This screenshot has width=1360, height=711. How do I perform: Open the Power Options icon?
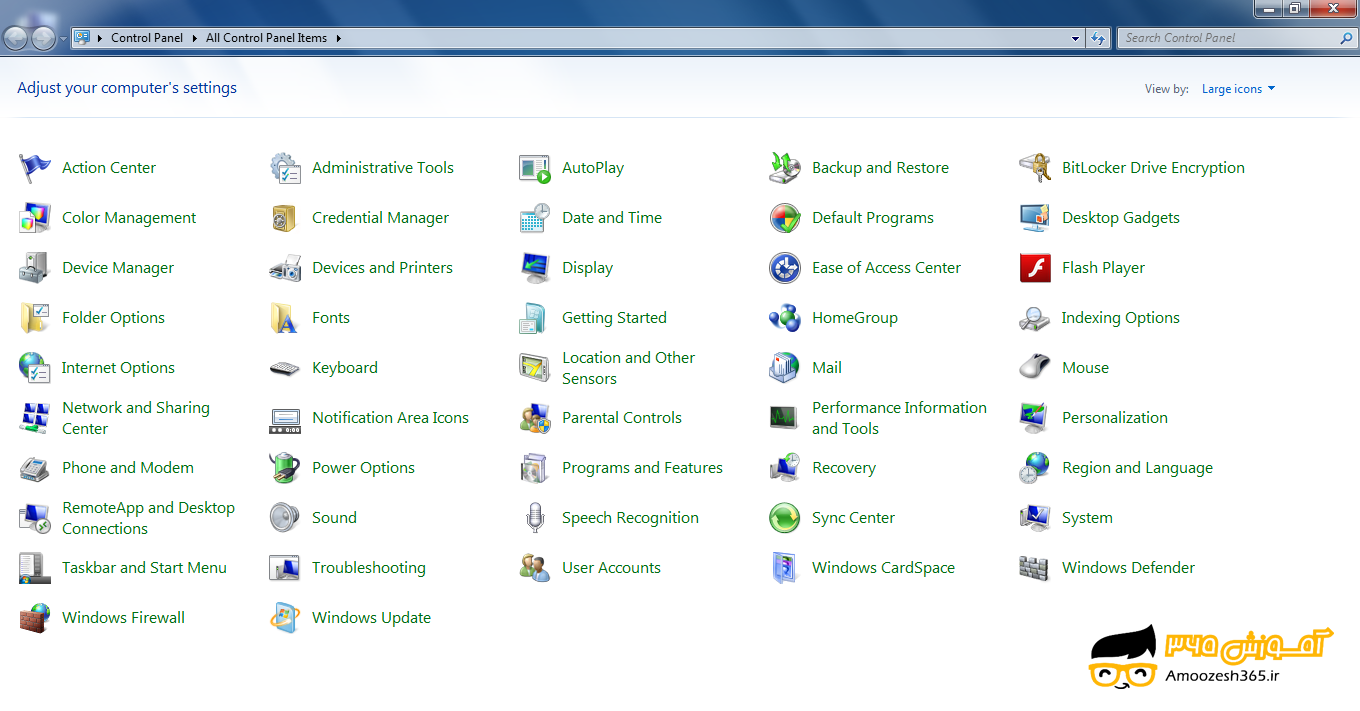coord(285,468)
